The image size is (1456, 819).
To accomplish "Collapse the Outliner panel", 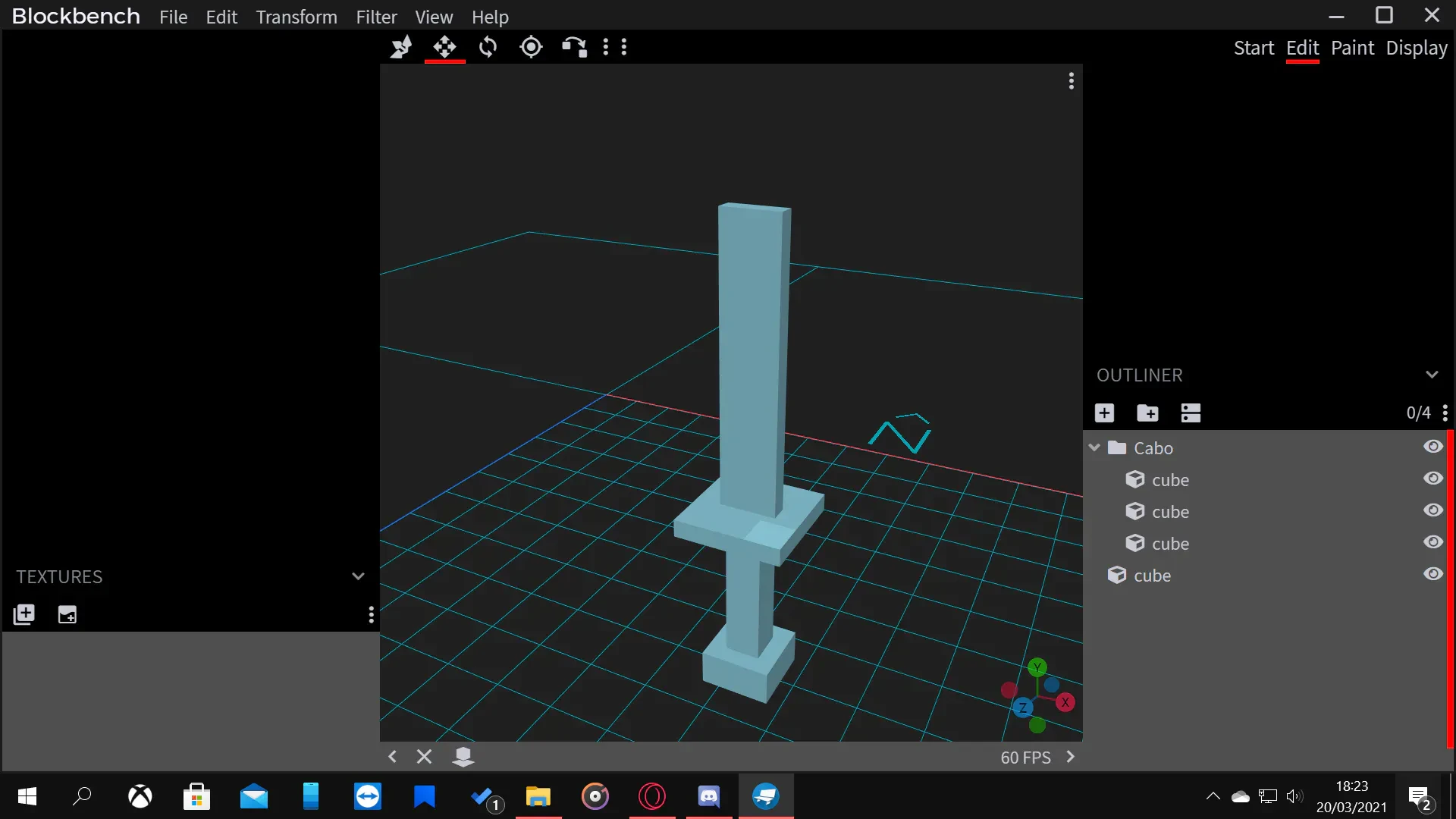I will (1432, 375).
